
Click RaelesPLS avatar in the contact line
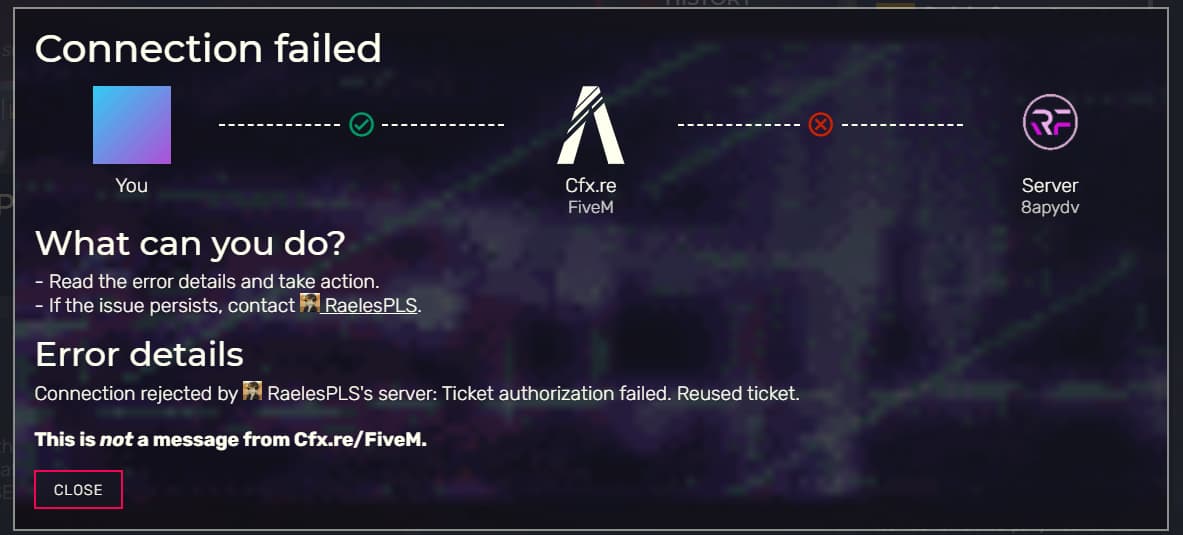[x=310, y=304]
